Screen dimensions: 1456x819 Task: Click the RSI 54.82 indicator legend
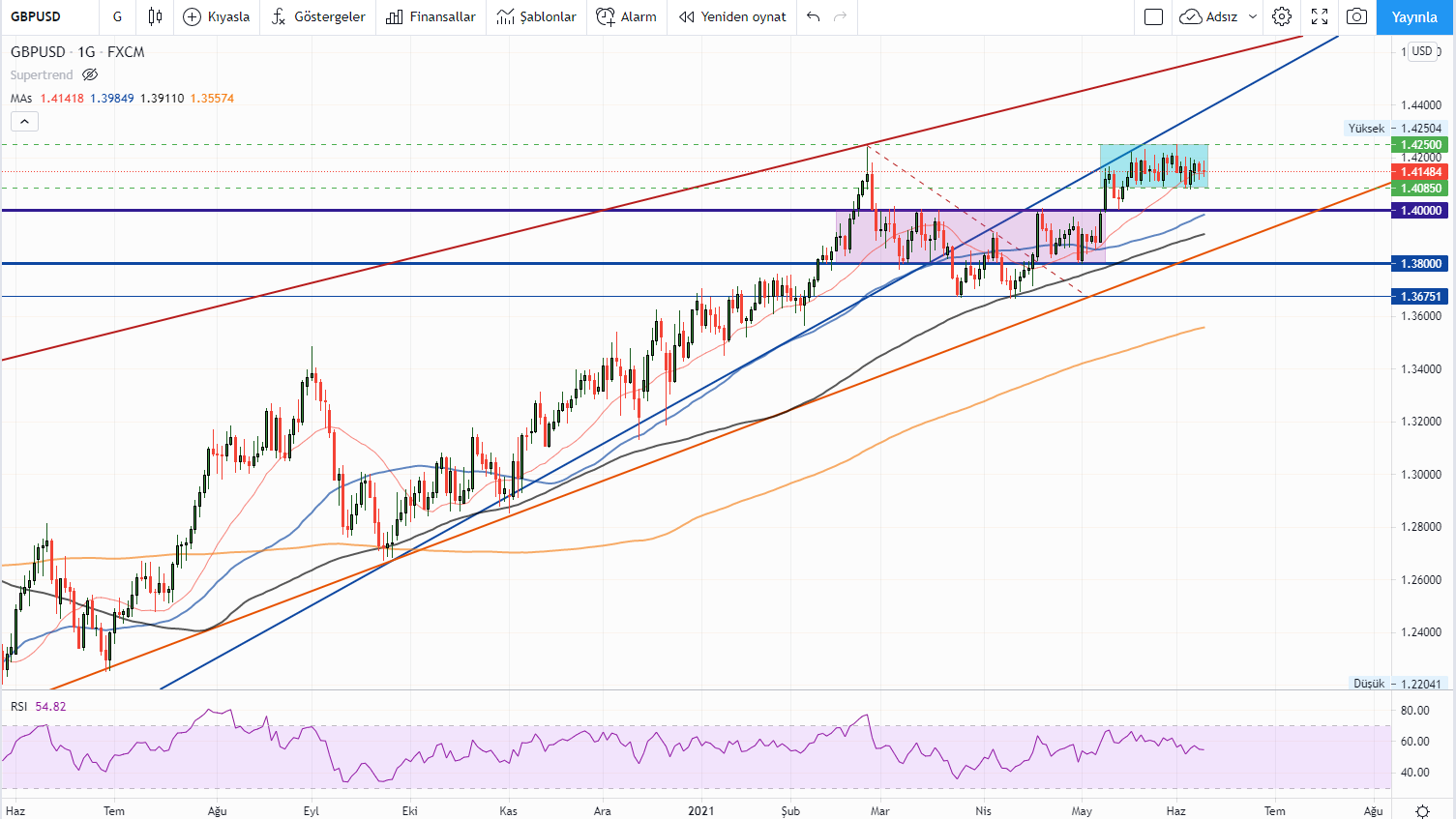coord(39,707)
